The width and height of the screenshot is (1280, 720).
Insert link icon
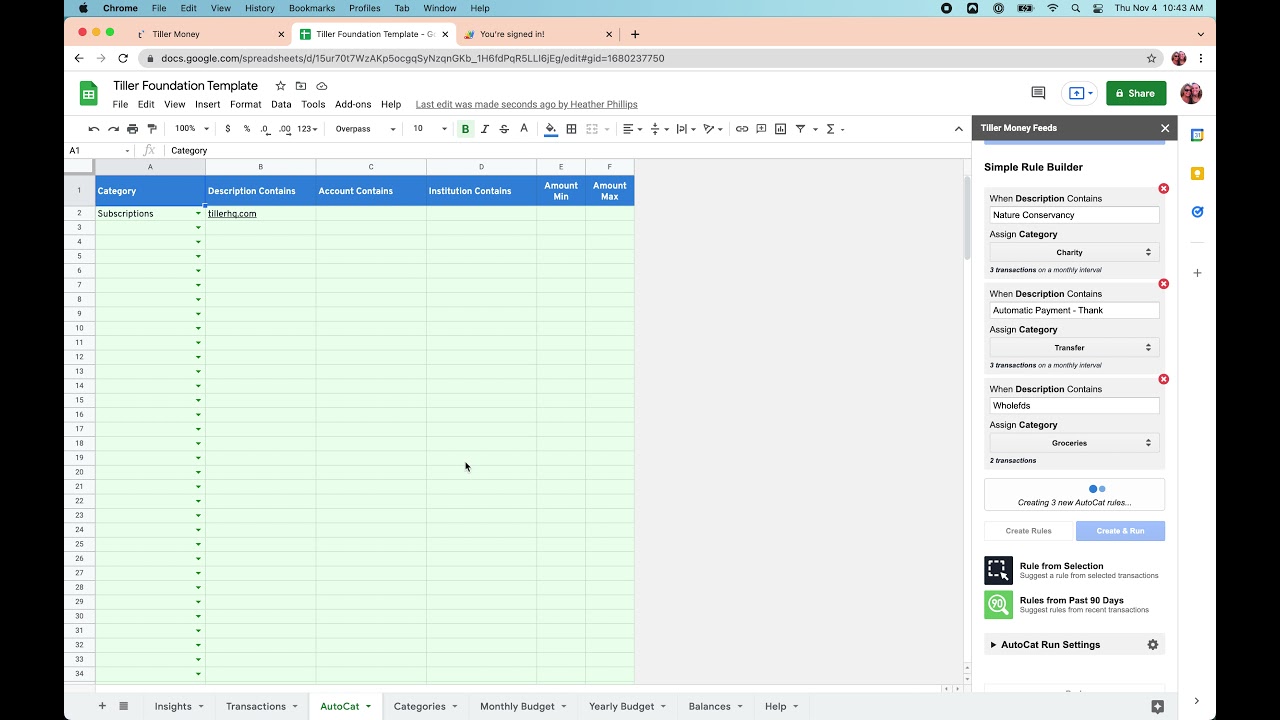coord(742,129)
